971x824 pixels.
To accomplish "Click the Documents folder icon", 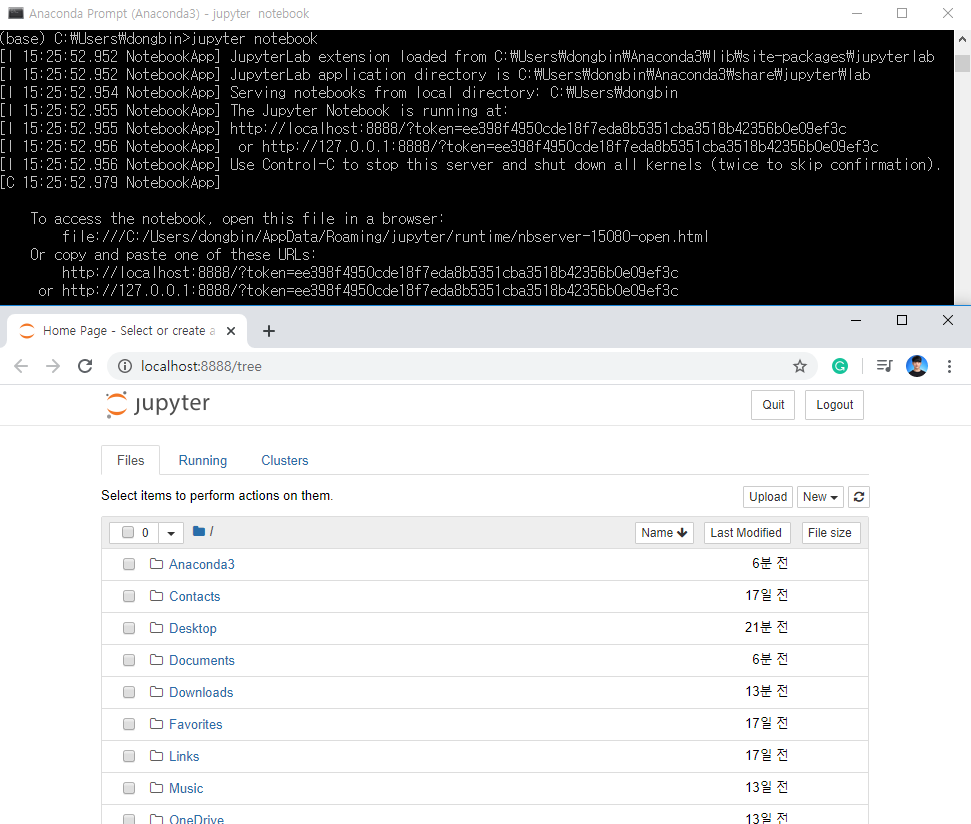I will (x=157, y=659).
